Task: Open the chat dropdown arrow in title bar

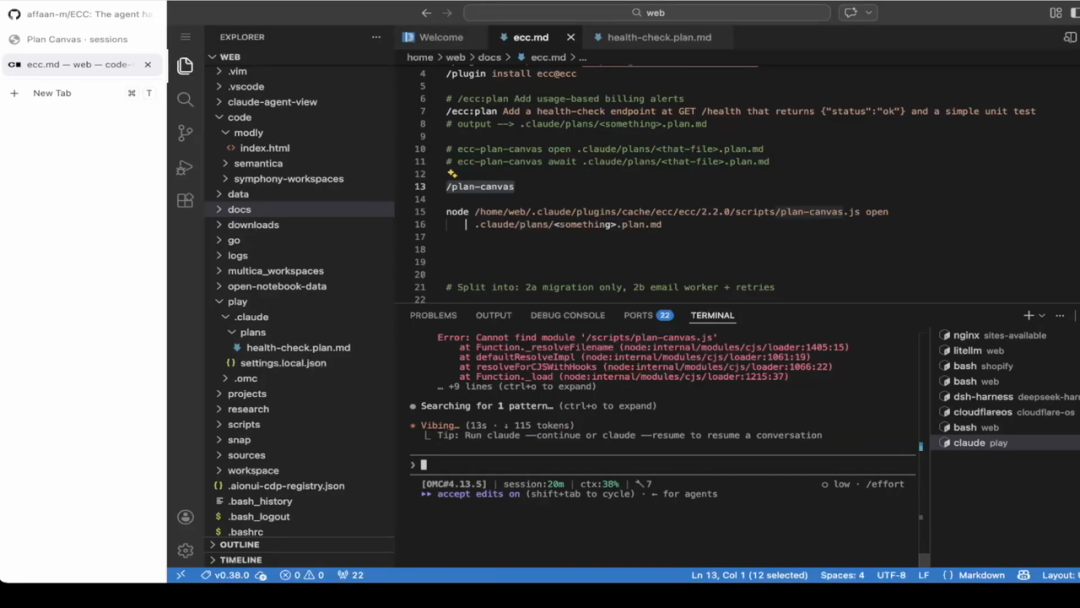Action: coord(869,12)
